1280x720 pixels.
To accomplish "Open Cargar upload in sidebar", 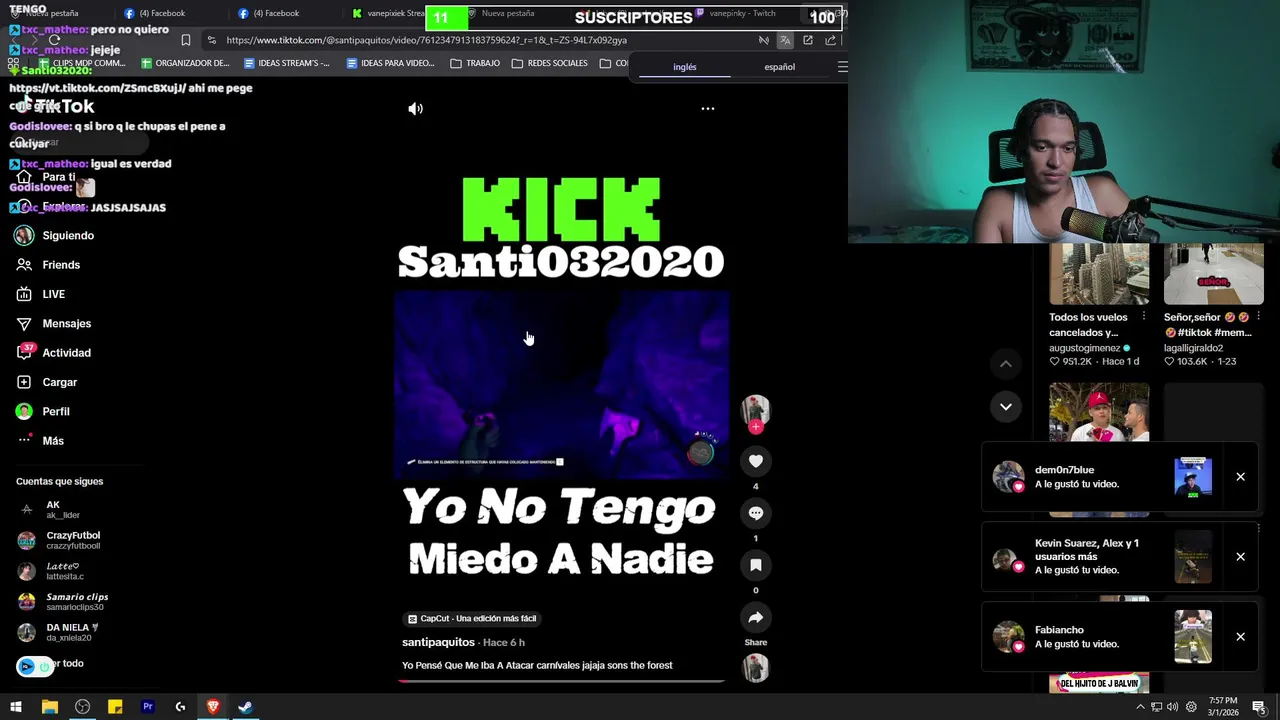I will pos(47,382).
